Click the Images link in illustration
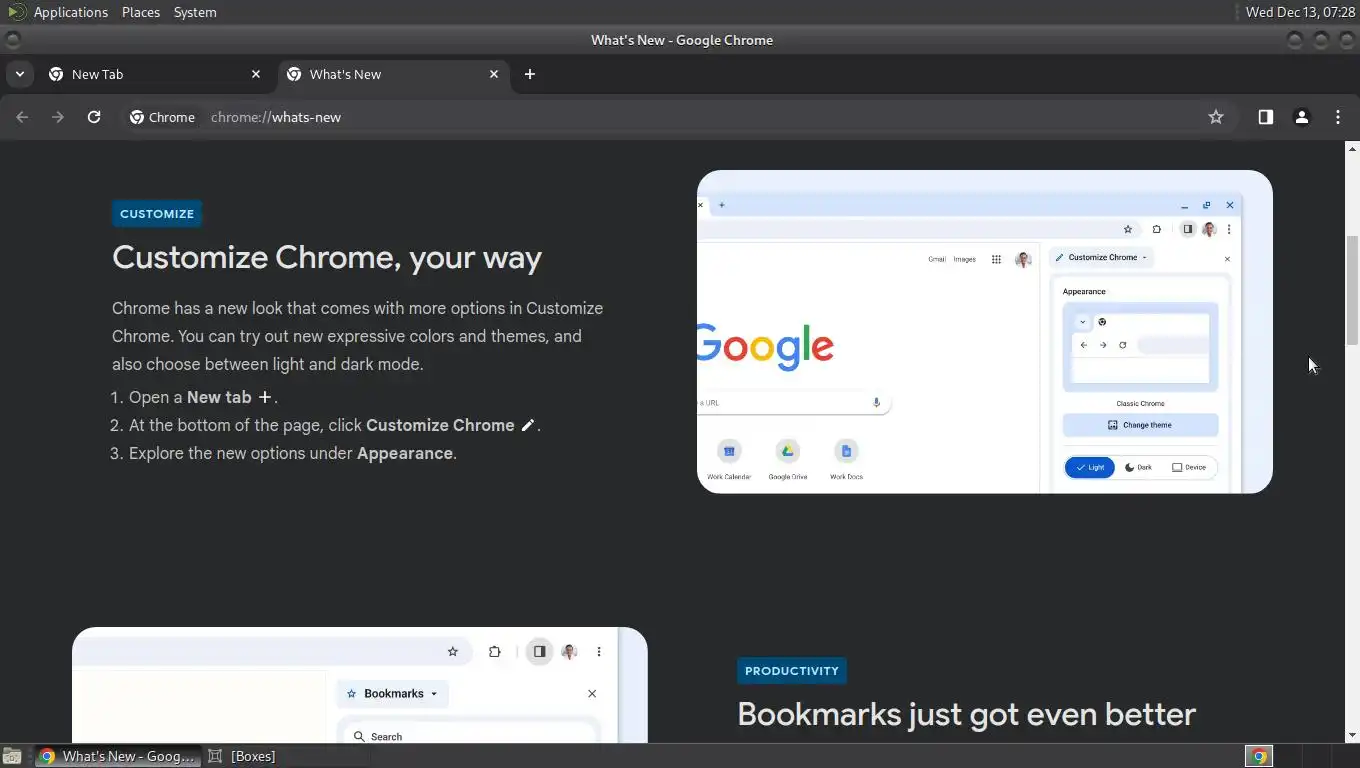The image size is (1360, 768). pyautogui.click(x=964, y=259)
